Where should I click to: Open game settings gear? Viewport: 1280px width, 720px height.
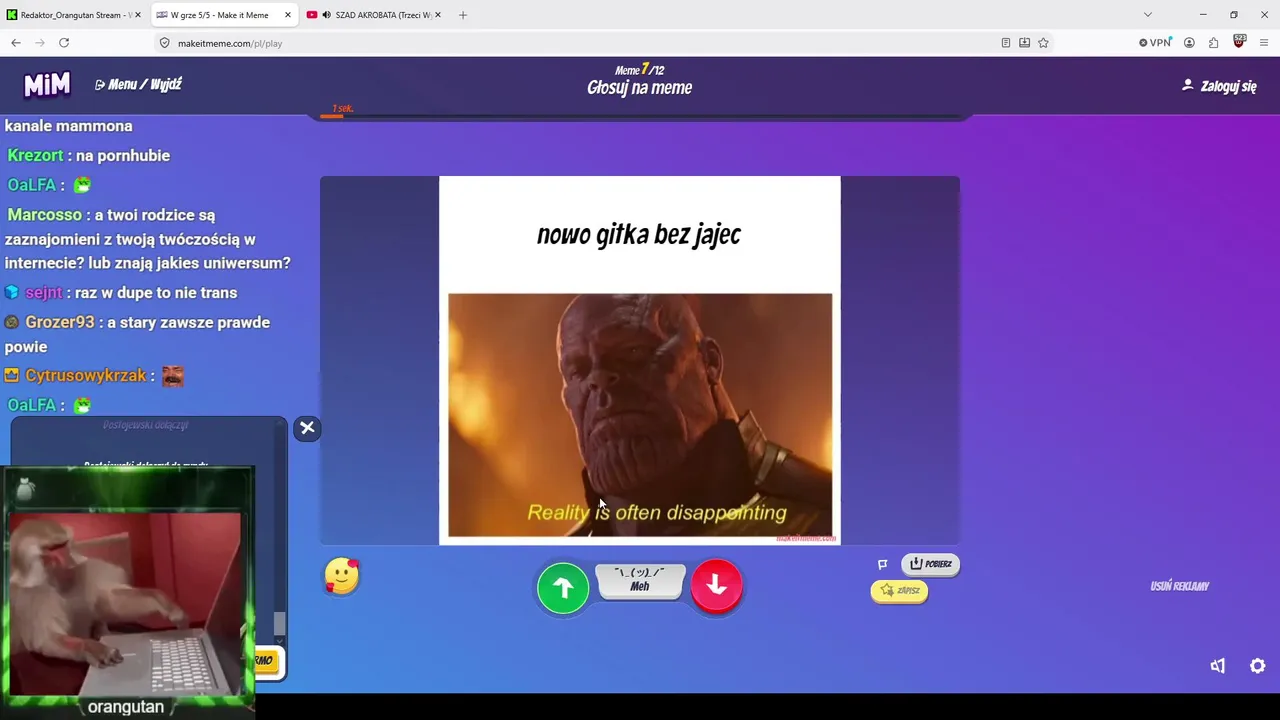[x=1258, y=666]
